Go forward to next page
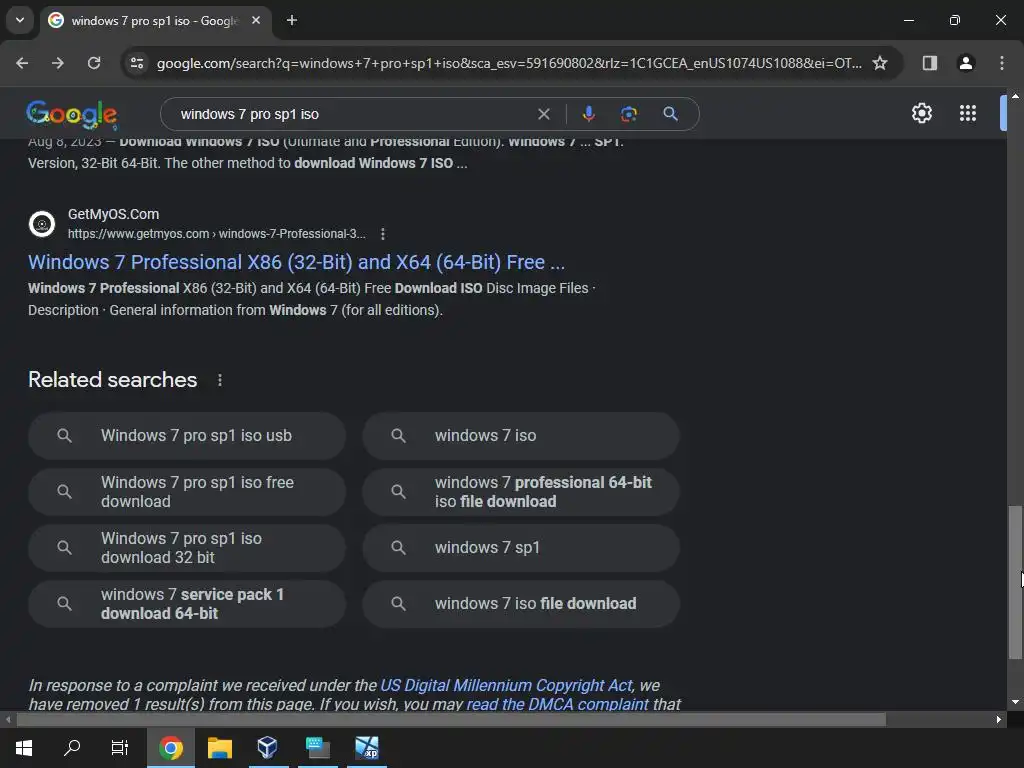Viewport: 1024px width, 768px height. 58,63
